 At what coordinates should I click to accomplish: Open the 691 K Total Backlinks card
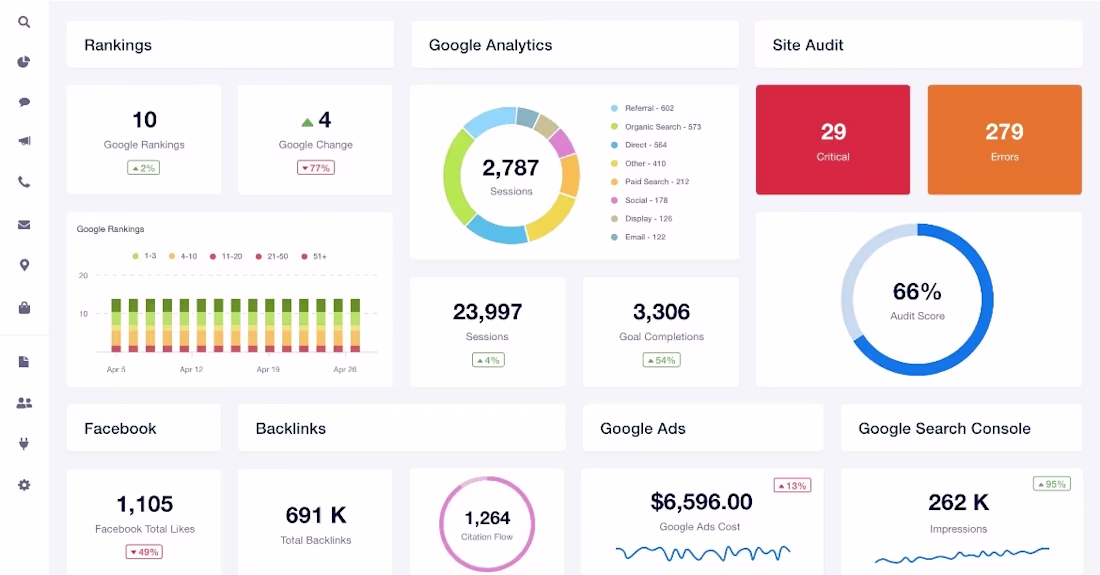click(316, 522)
